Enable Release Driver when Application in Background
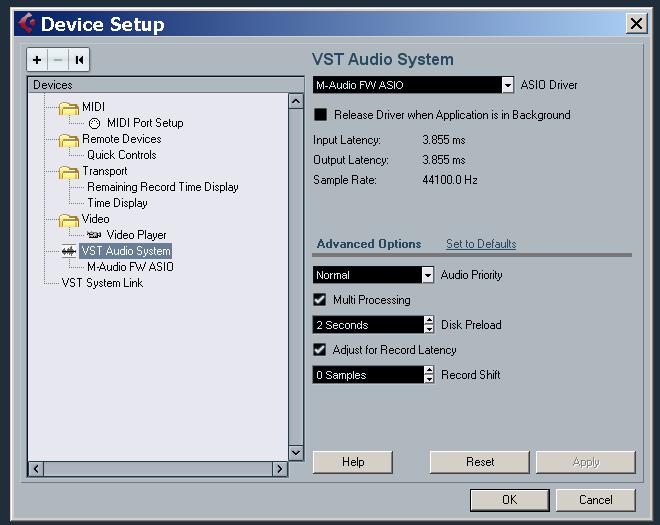Viewport: 660px width, 525px height. coord(321,115)
